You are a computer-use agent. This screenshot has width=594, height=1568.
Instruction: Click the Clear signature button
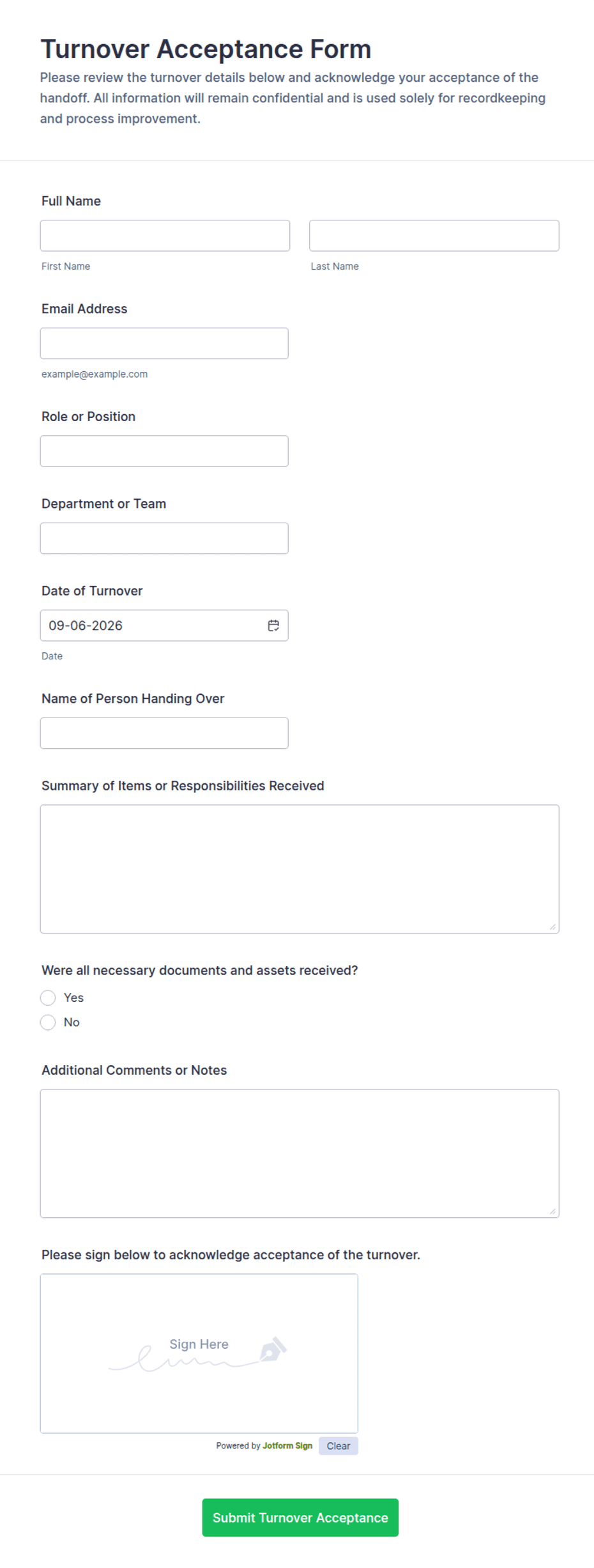(x=339, y=1446)
